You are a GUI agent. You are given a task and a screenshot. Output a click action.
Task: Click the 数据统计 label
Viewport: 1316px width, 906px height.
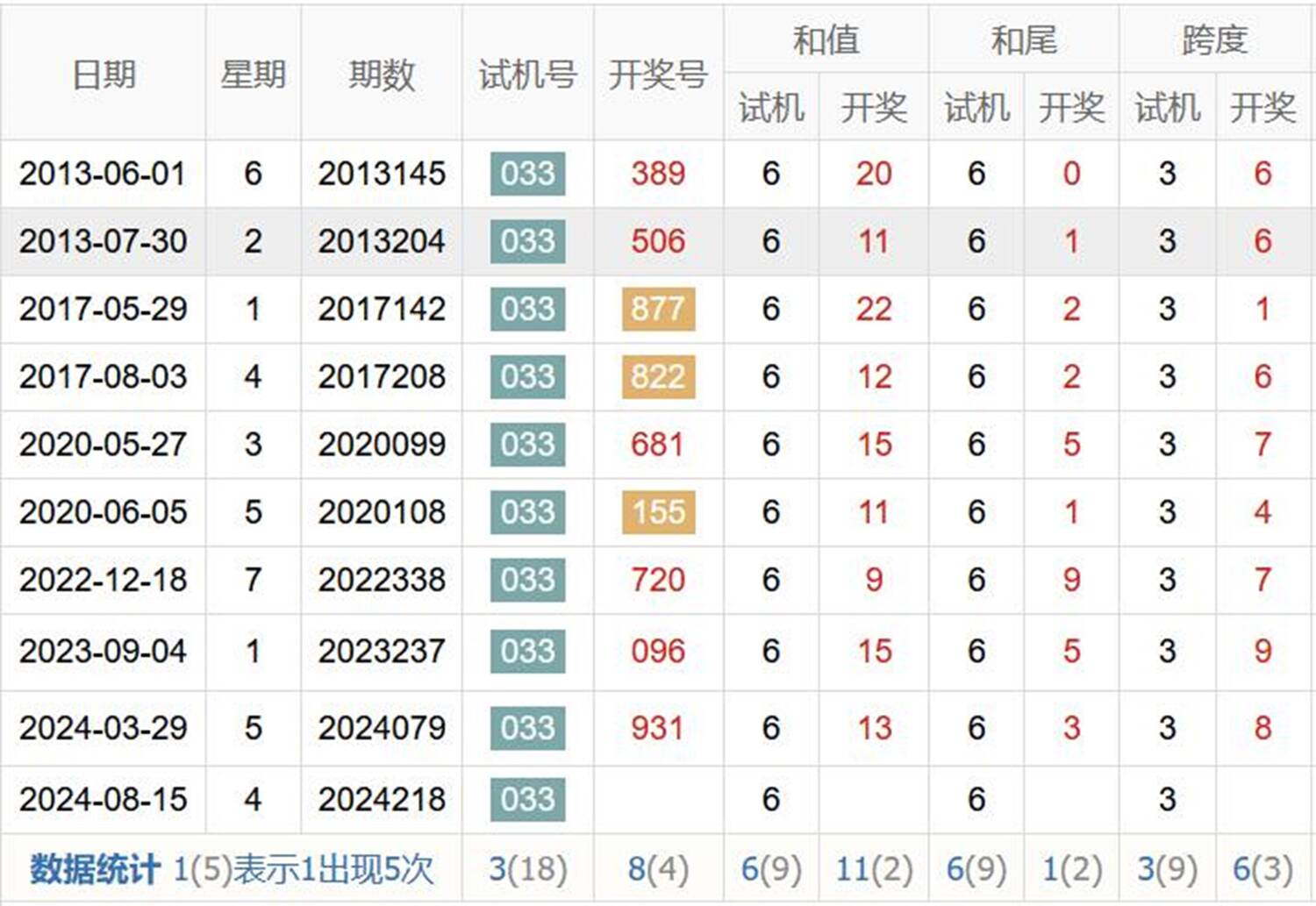(95, 869)
